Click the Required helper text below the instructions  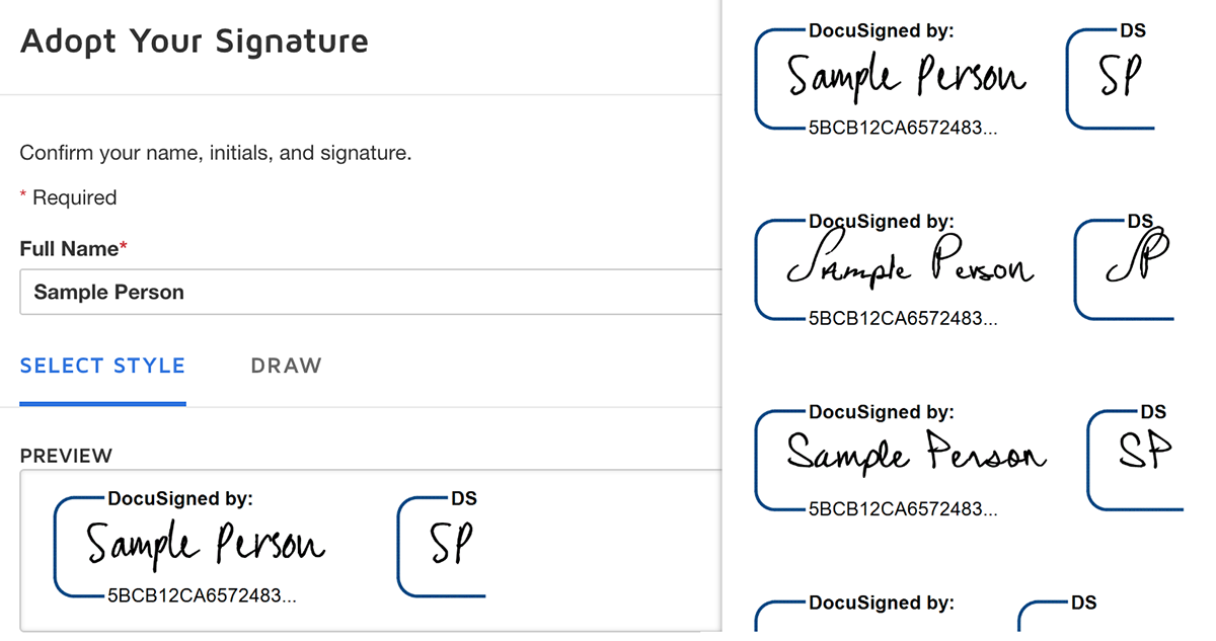68,197
